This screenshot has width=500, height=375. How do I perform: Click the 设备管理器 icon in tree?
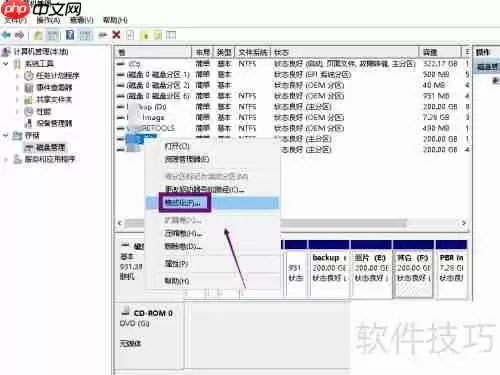[x=29, y=123]
